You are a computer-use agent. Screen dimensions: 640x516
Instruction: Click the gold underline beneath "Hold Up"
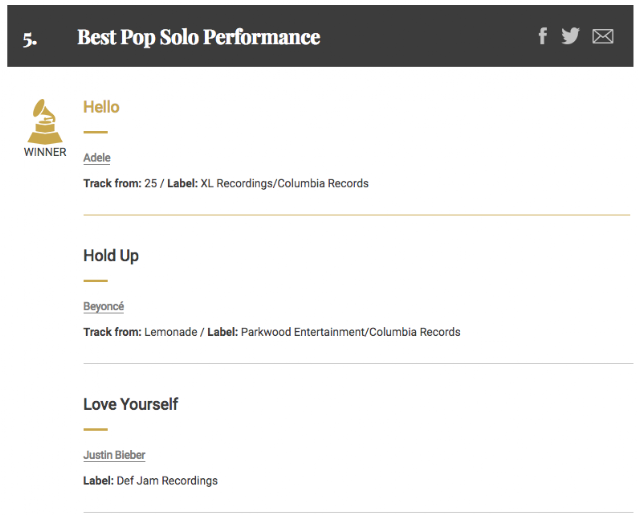pos(95,280)
